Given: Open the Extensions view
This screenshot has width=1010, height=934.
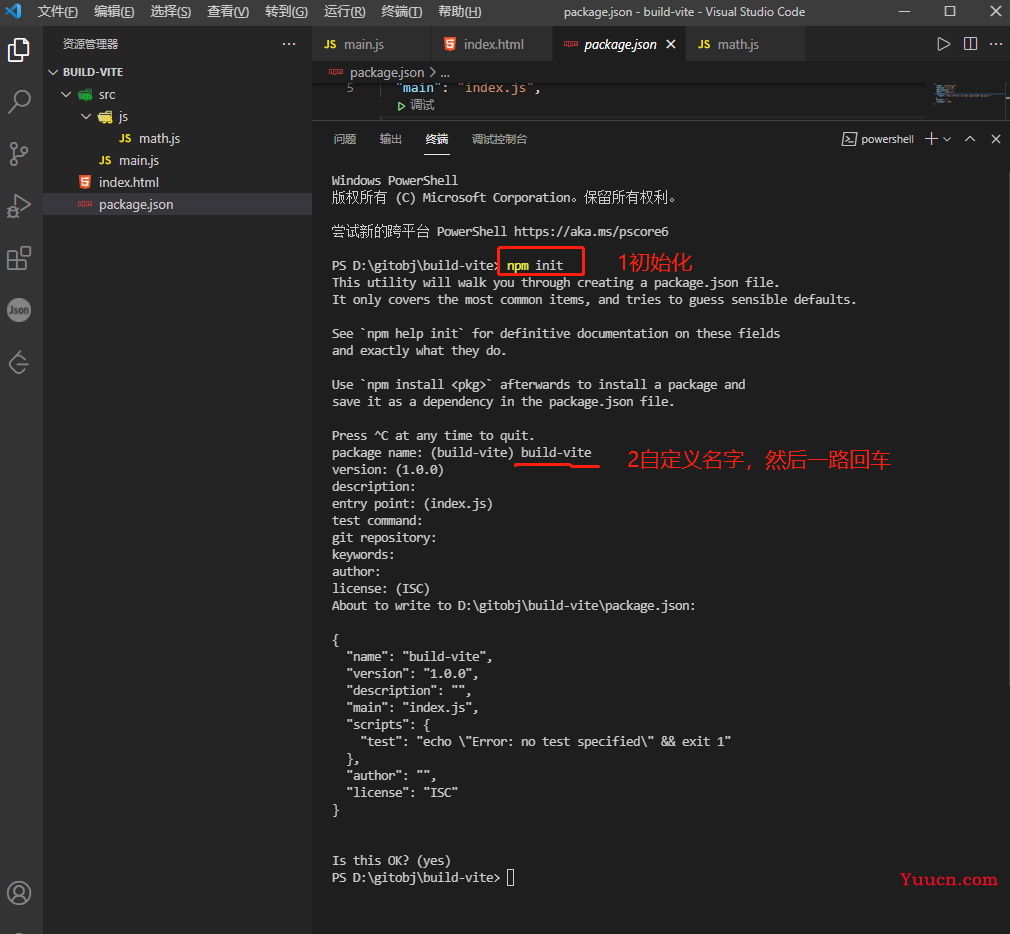Looking at the screenshot, I should [x=19, y=258].
